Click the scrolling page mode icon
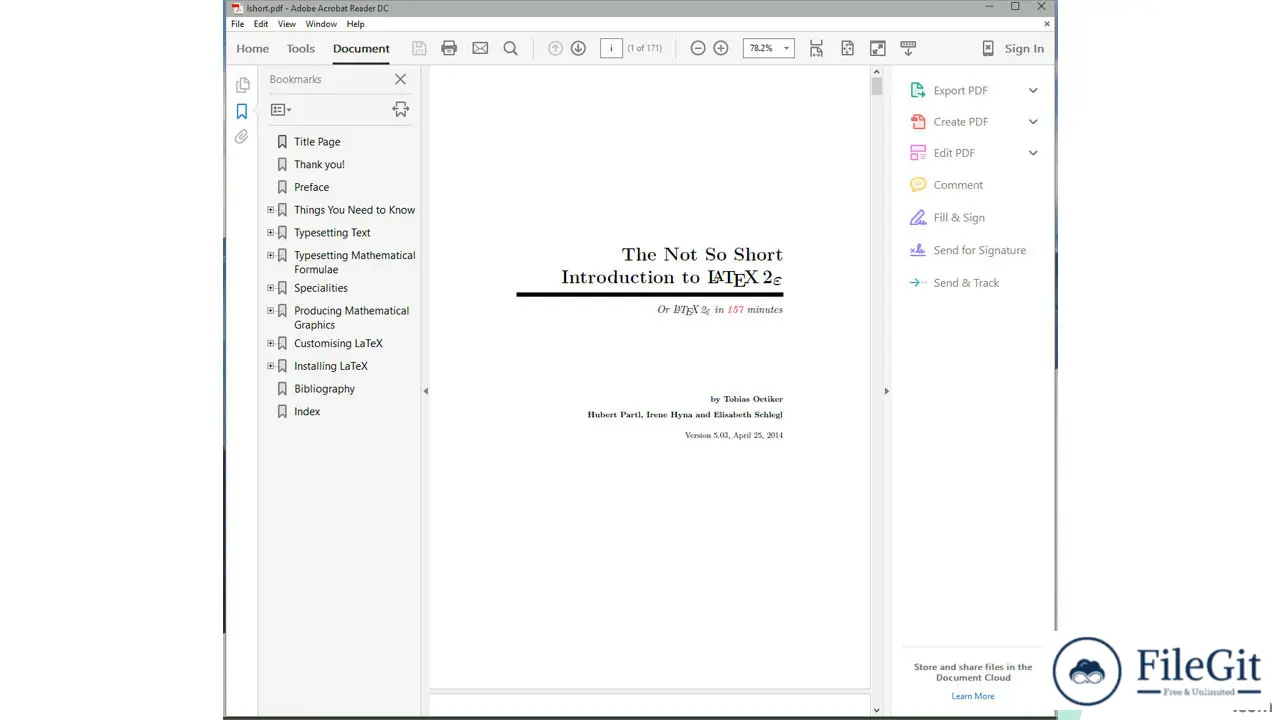1280x720 pixels. click(x=817, y=48)
